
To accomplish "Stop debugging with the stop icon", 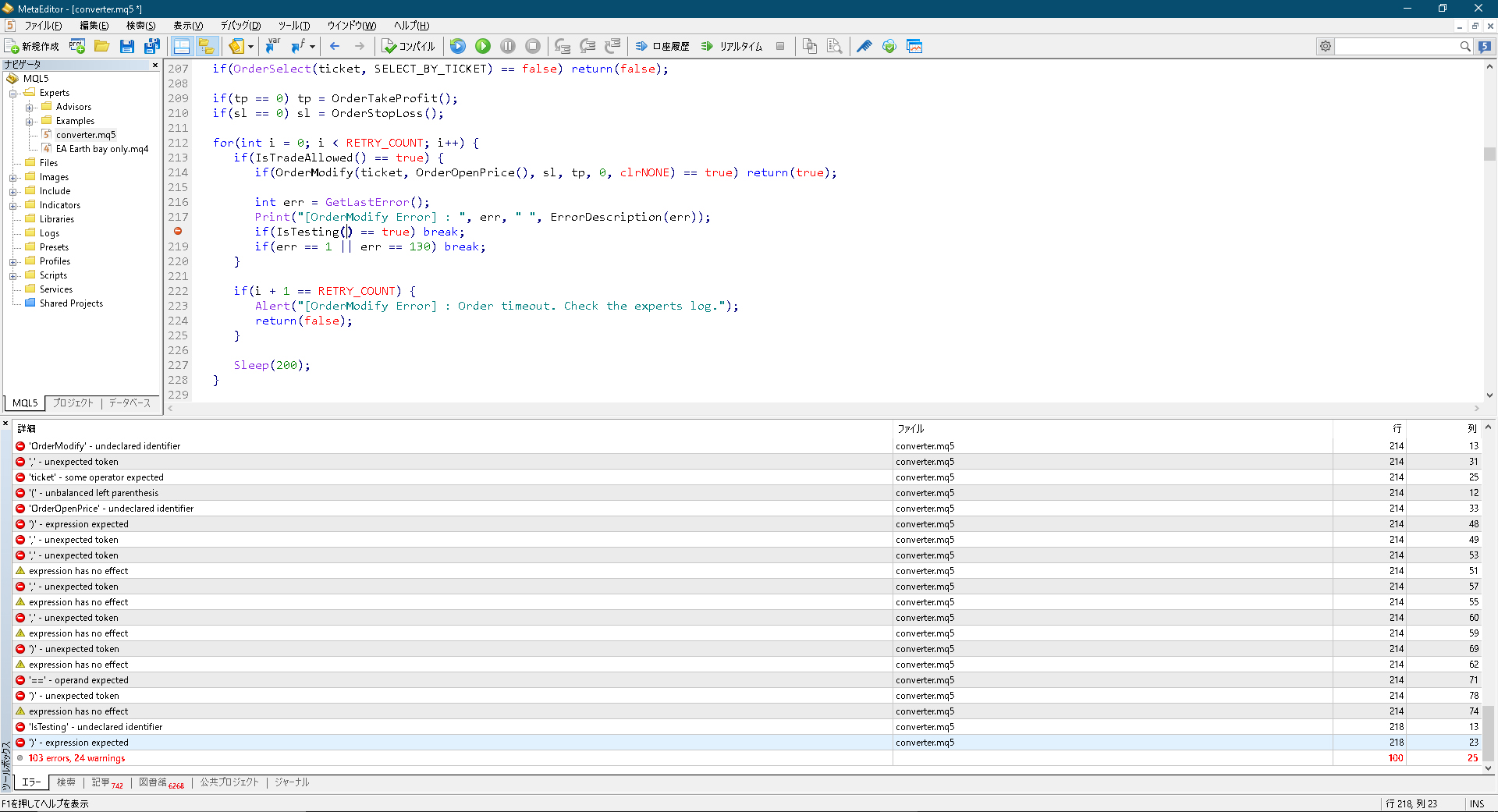I will [533, 46].
